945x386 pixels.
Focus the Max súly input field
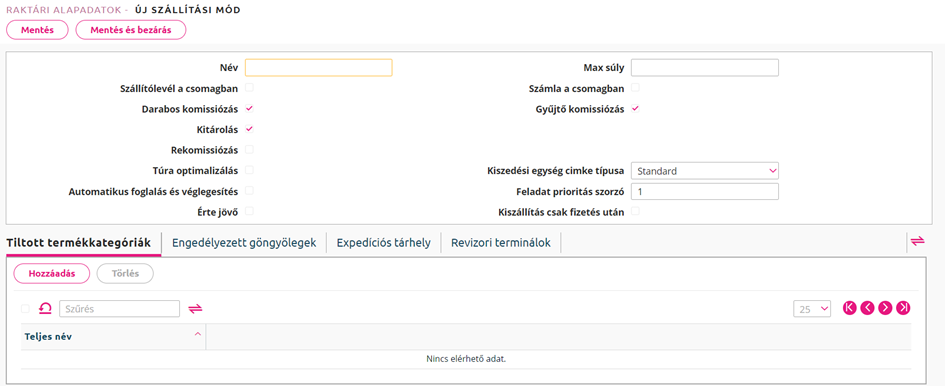(x=705, y=68)
